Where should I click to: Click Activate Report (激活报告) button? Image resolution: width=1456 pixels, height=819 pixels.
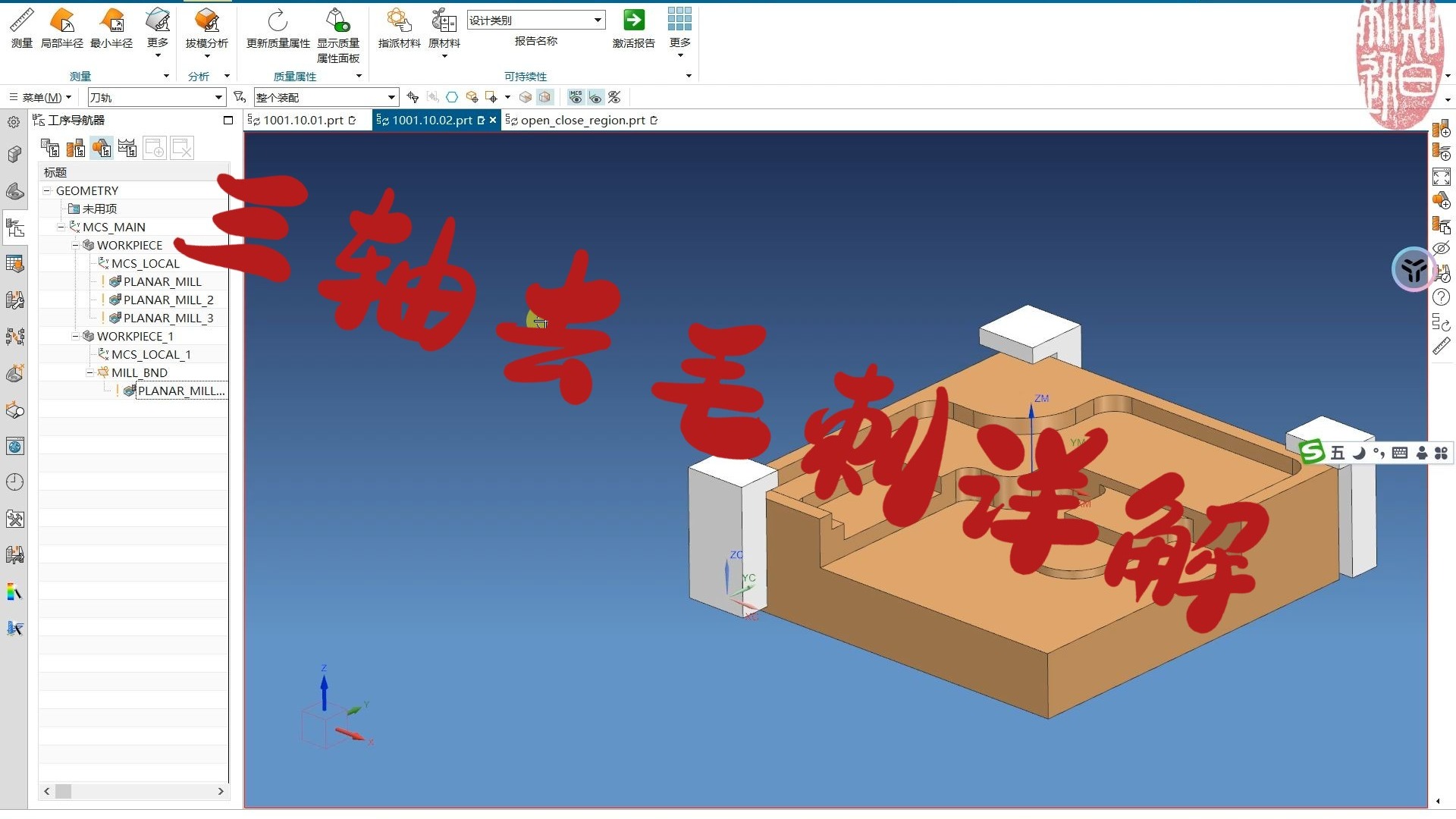(633, 20)
